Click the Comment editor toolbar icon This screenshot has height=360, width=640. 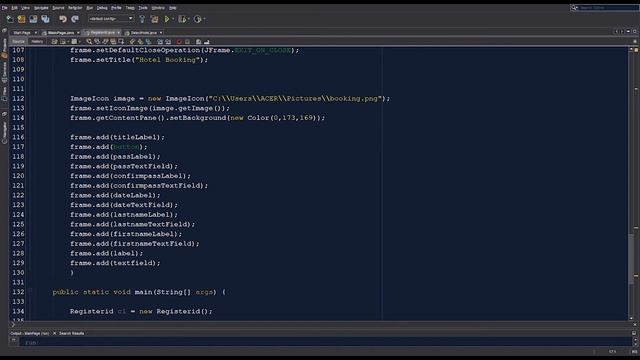point(198,41)
